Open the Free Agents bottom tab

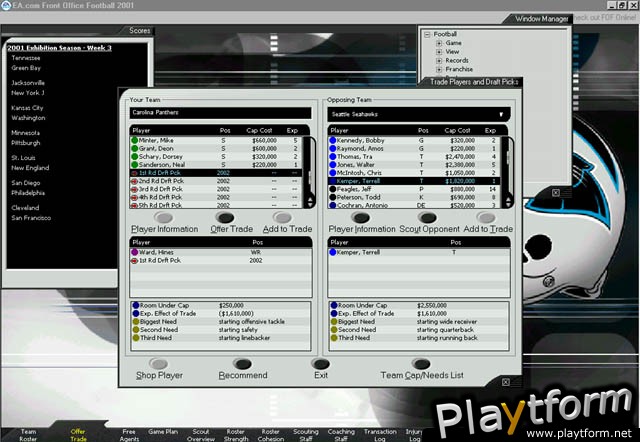(129, 435)
